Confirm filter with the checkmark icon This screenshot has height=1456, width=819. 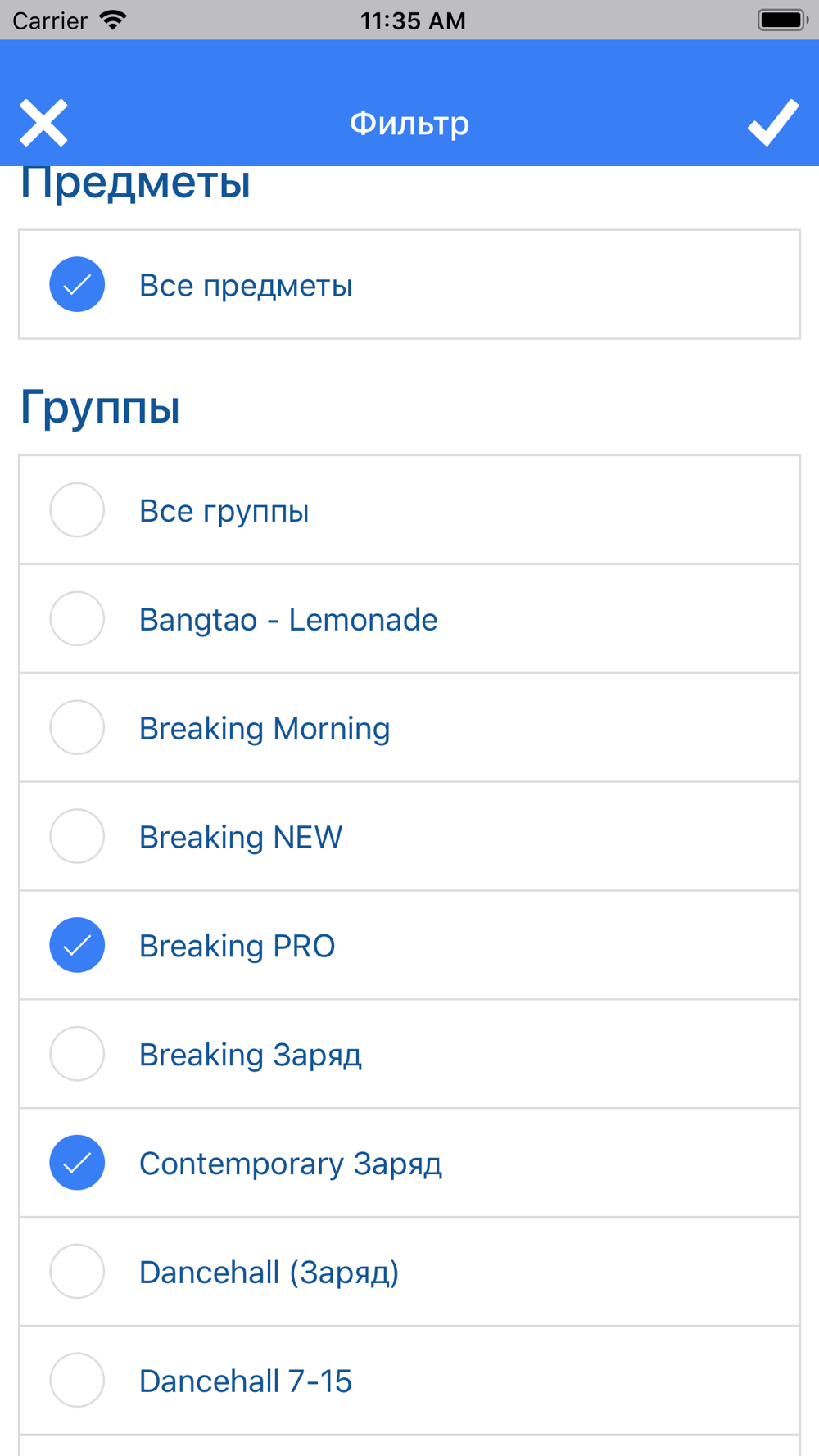(772, 123)
